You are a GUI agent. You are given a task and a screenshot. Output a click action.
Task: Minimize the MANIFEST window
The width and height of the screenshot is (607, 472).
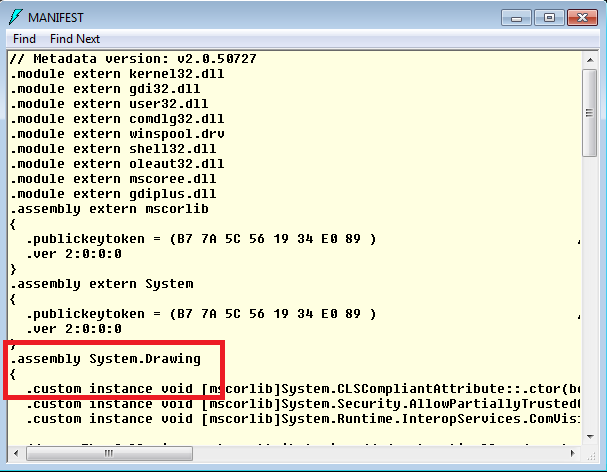tap(517, 16)
